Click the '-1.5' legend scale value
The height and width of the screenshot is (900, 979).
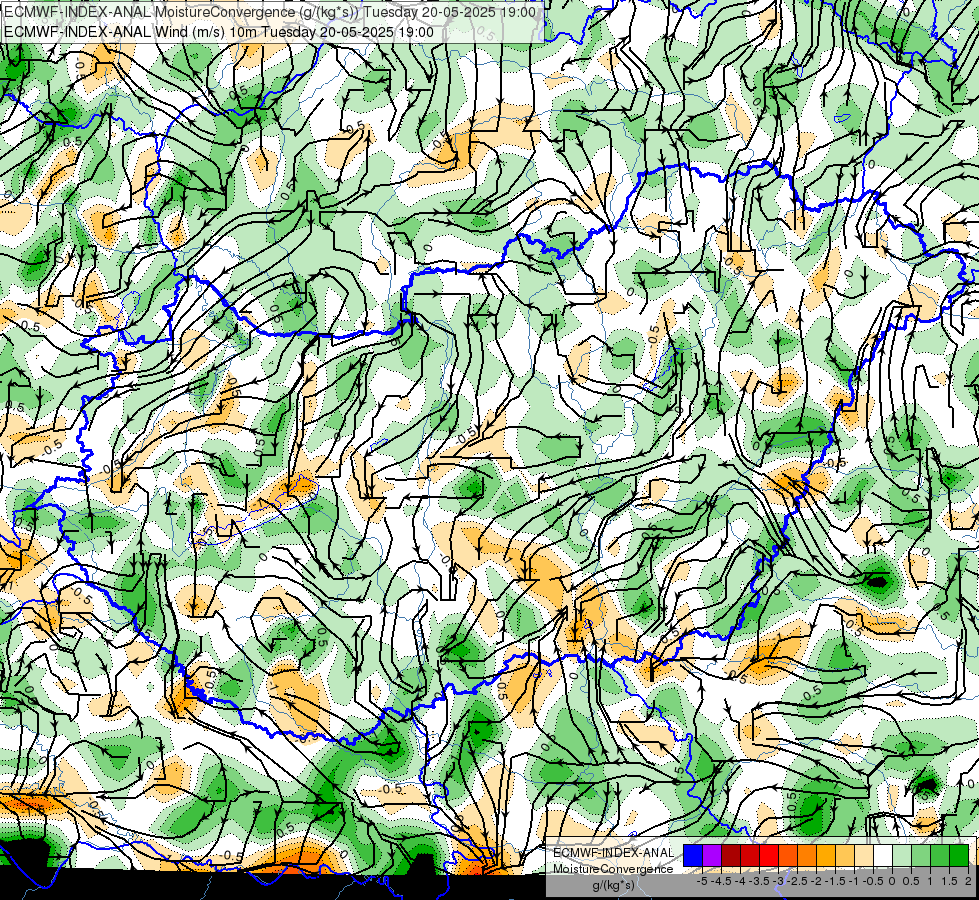(835, 881)
